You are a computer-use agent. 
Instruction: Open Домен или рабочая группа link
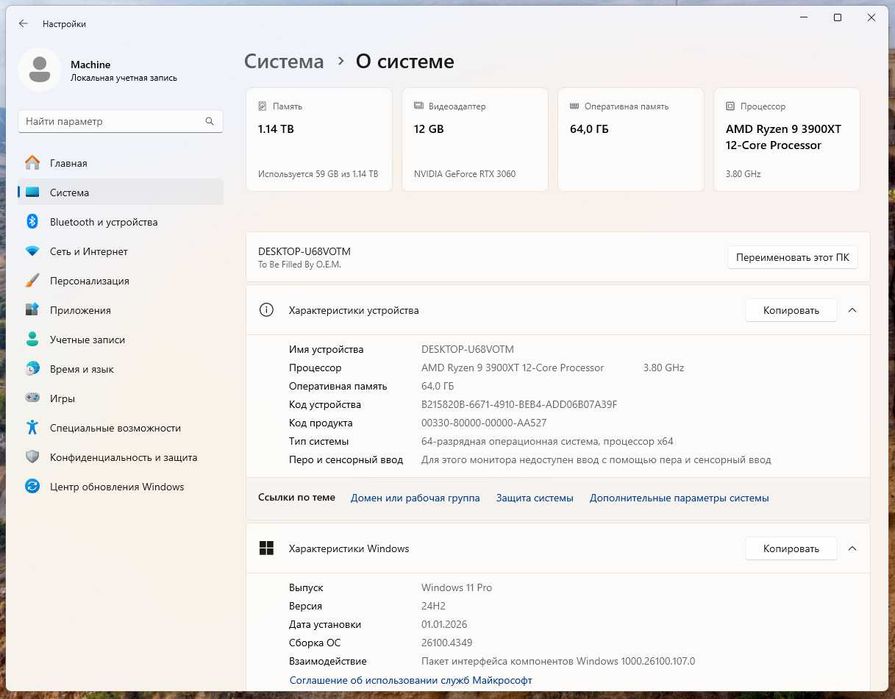(x=415, y=498)
